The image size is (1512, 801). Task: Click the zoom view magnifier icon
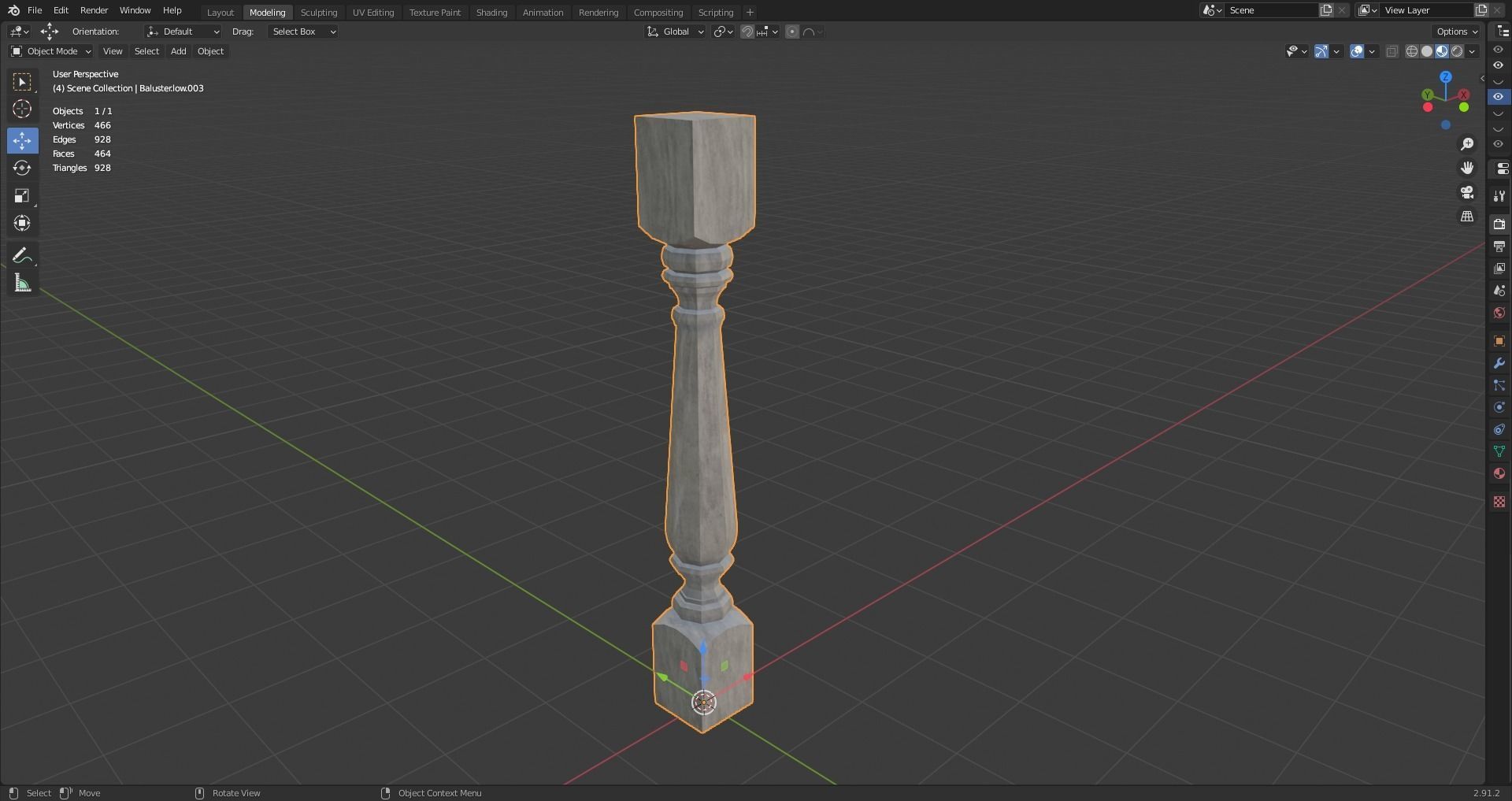click(1467, 144)
